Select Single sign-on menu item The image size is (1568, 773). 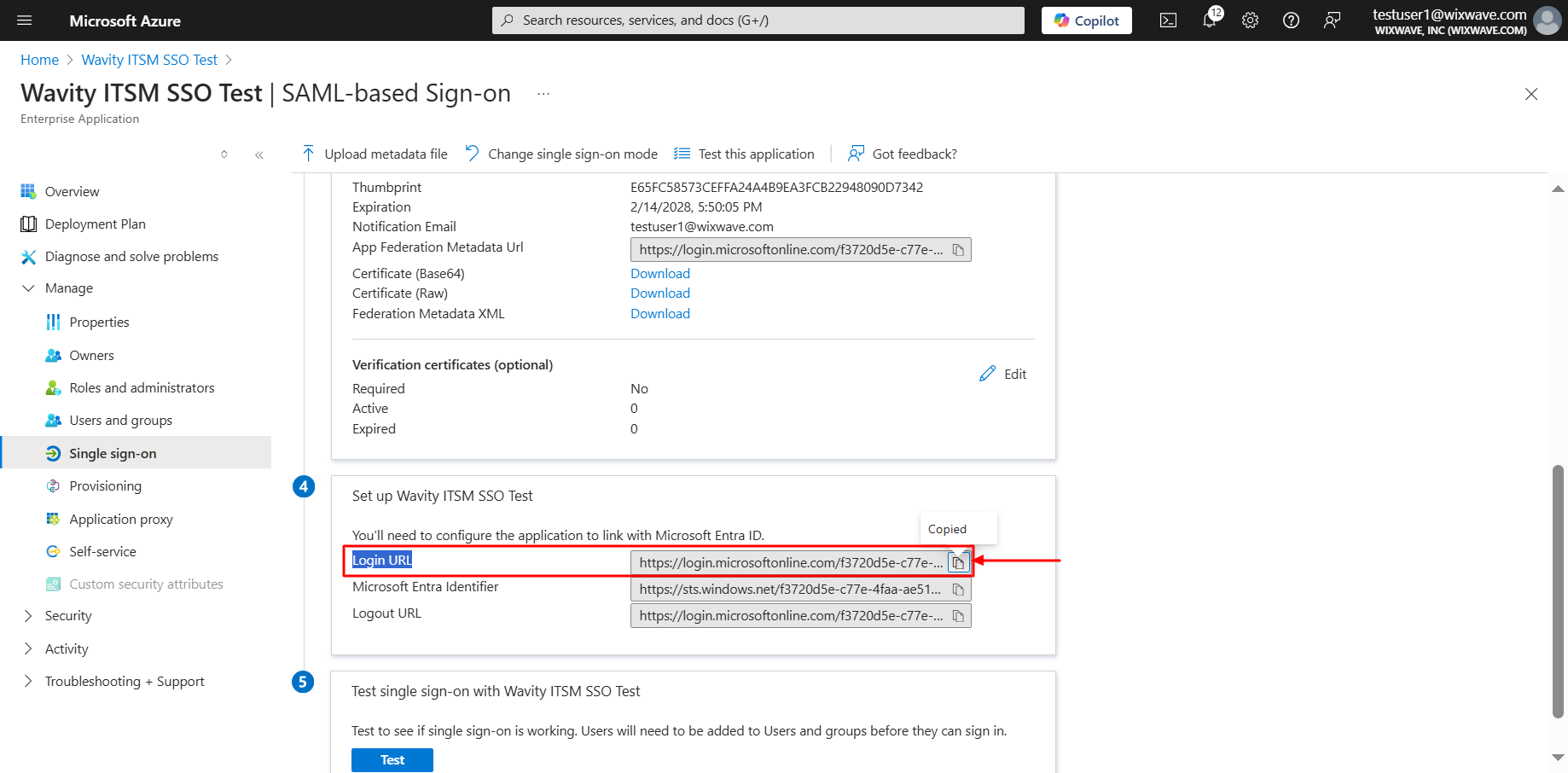click(x=136, y=453)
